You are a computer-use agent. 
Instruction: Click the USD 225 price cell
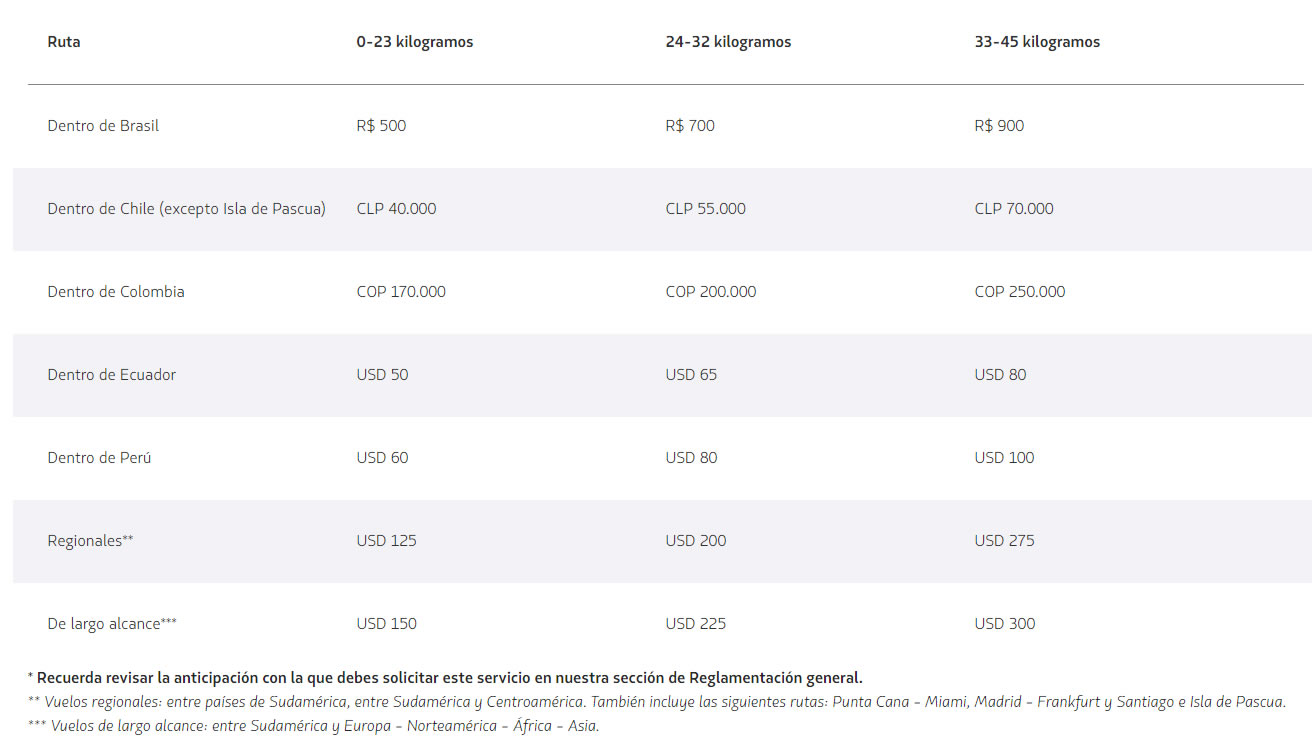[x=695, y=624]
